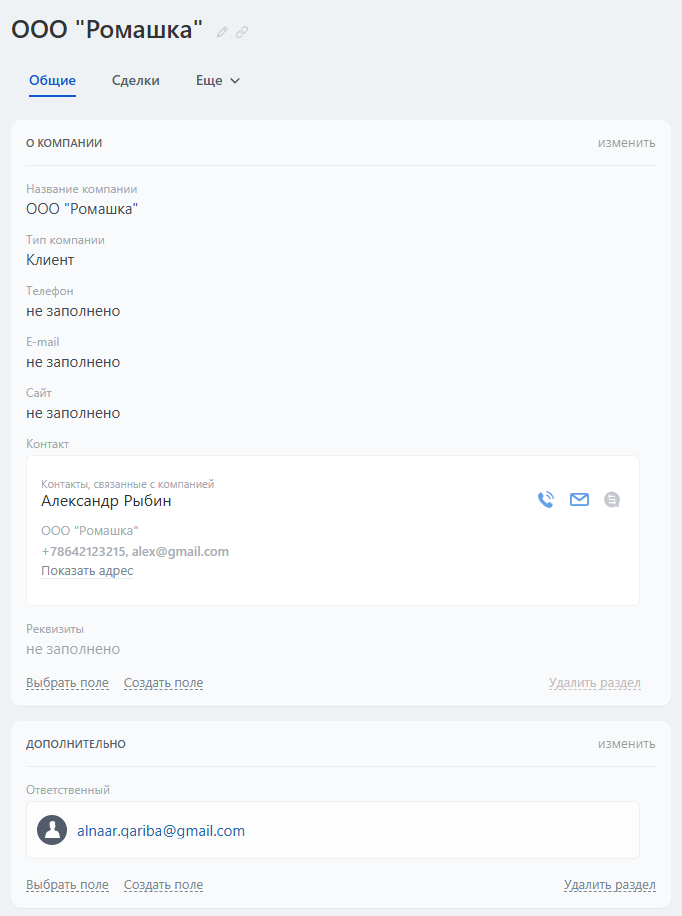Expand the "Еще" dropdown menu
Screen dimensions: 682x916
coord(218,81)
